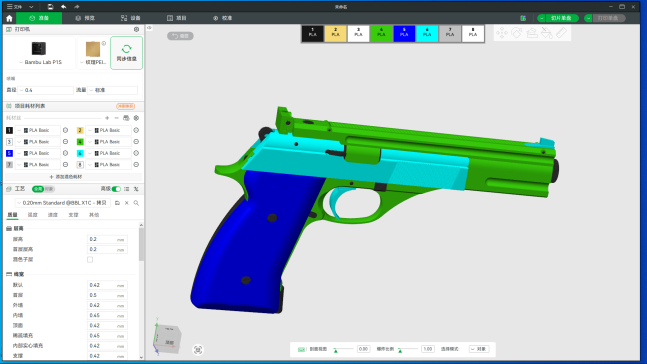Remove a filament with the minus icon
The width and height of the screenshot is (647, 364).
[116, 118]
